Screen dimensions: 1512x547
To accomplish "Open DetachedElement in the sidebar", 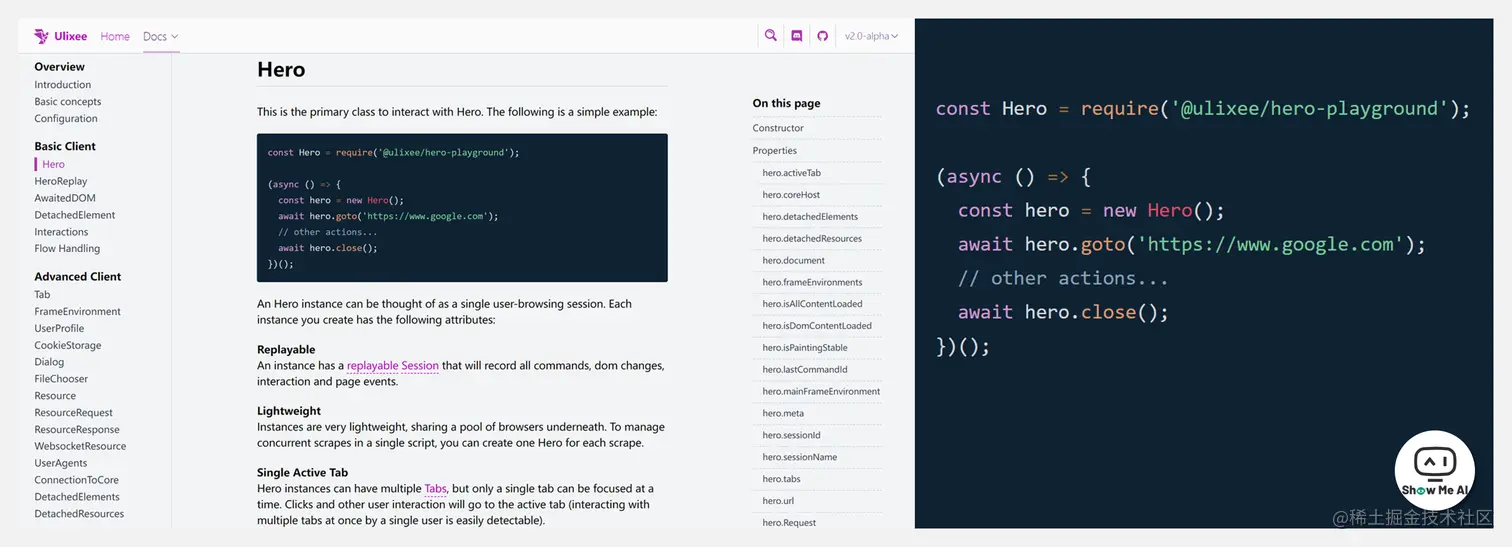I will [75, 215].
